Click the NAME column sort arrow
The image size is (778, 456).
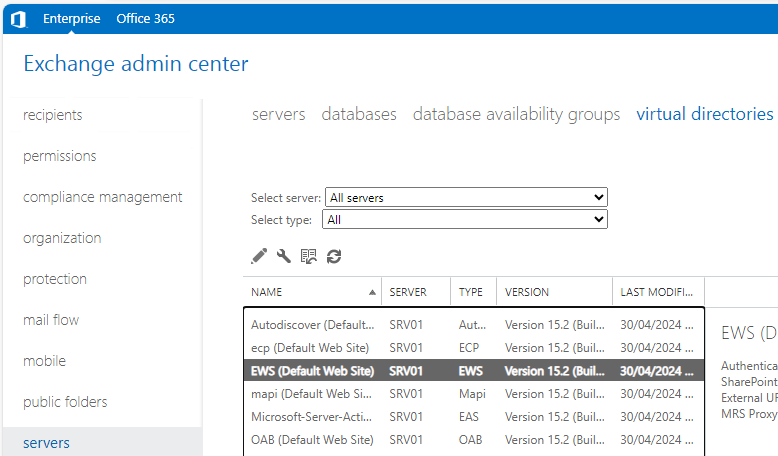pyautogui.click(x=373, y=293)
